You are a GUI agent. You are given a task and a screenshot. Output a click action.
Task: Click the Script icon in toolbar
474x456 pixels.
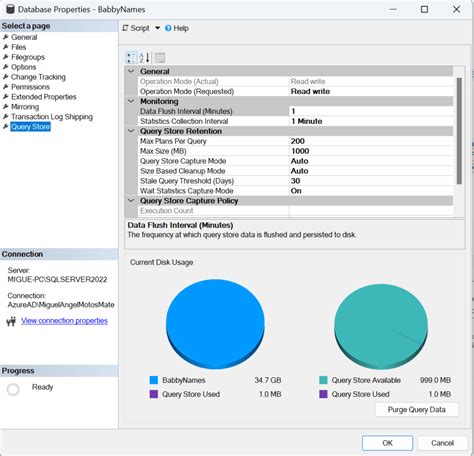coord(125,28)
